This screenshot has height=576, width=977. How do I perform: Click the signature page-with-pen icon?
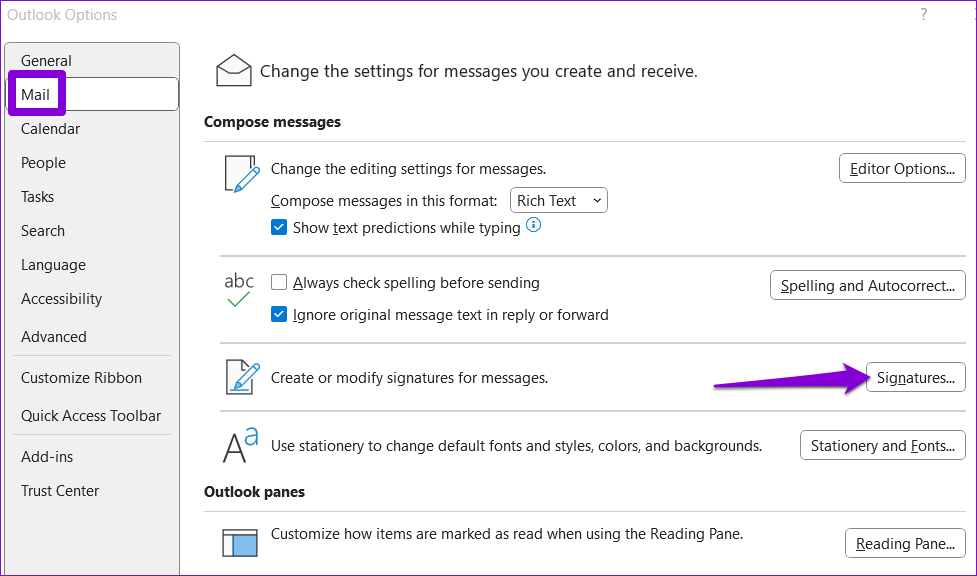coord(241,377)
